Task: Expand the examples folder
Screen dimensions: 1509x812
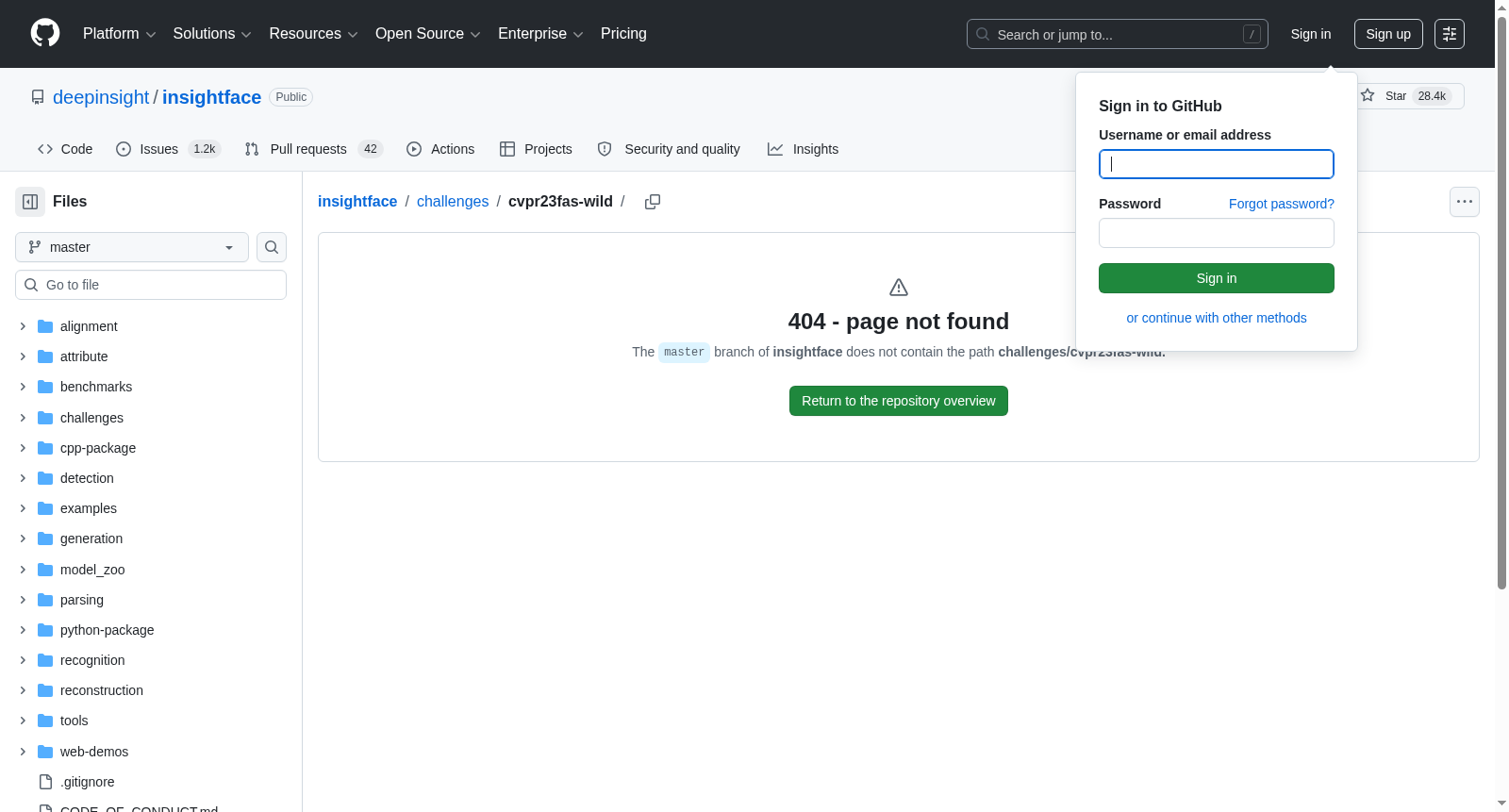Action: point(23,508)
